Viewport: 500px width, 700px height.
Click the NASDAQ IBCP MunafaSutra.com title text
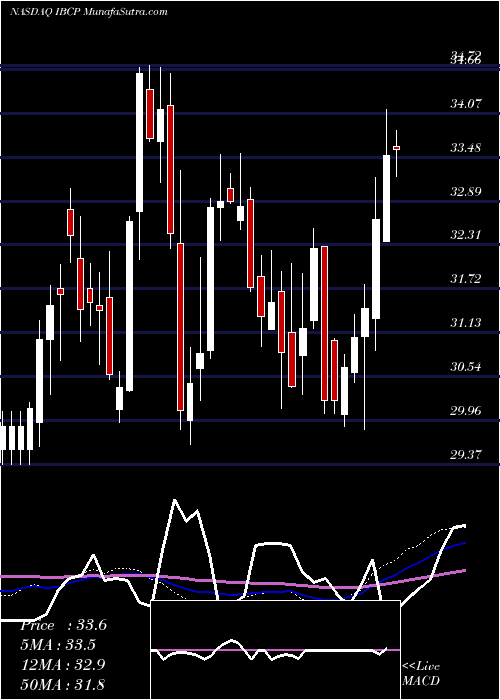point(88,12)
